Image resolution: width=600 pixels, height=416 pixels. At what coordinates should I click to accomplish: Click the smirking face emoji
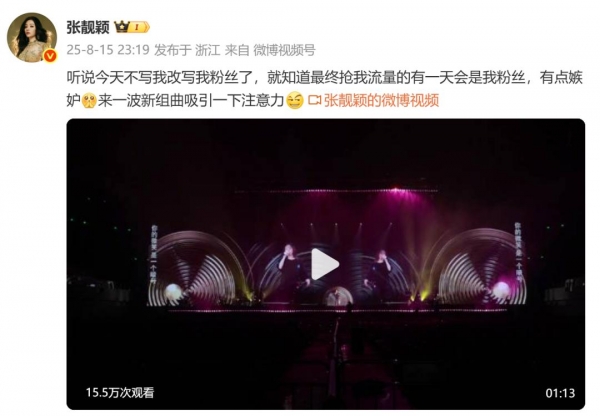(295, 101)
